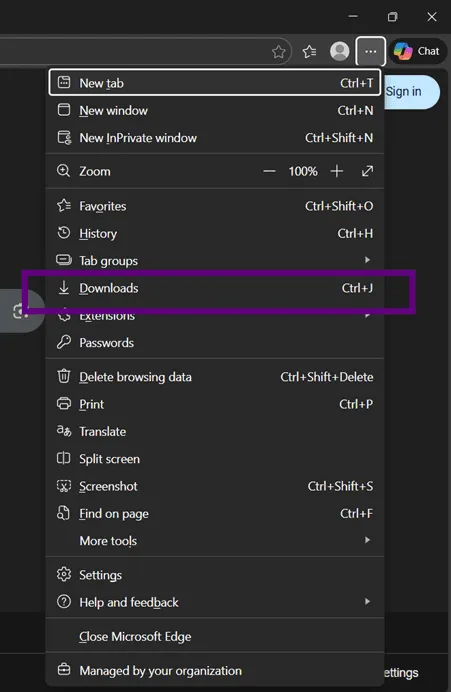This screenshot has width=451, height=692.
Task: Click the Ctrl+J shortcut text
Action: pyautogui.click(x=357, y=288)
